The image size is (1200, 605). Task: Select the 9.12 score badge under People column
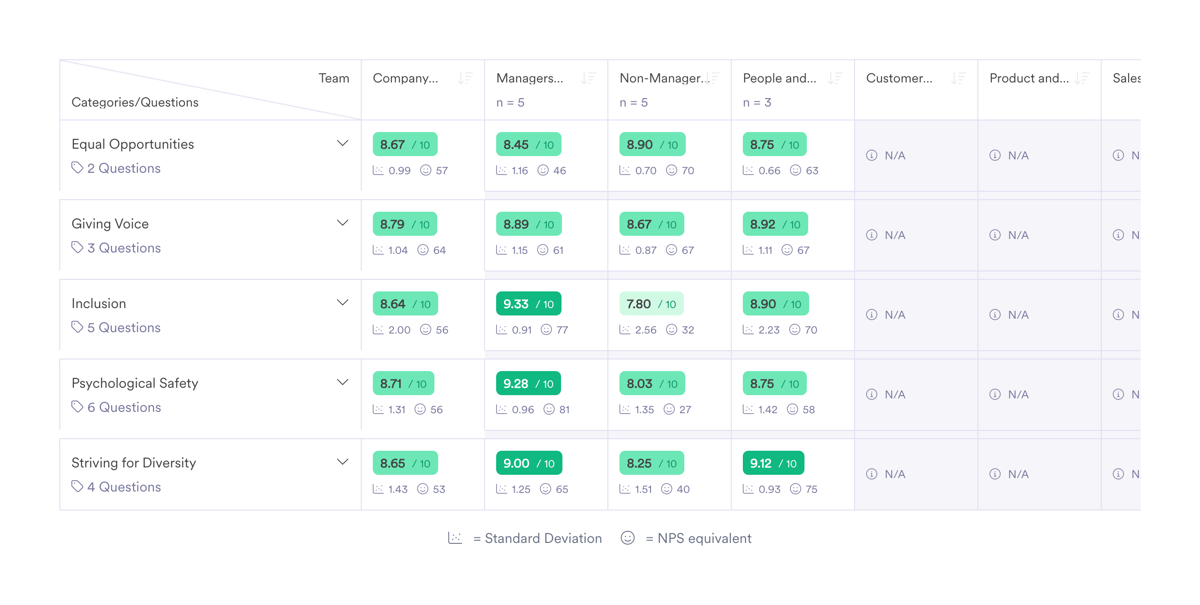tap(773, 462)
